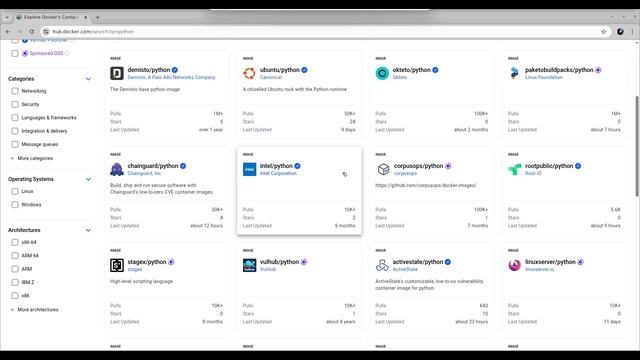Screen dimensions: 640x360
Task: Open the Canonical publisher link
Action: click(271, 78)
